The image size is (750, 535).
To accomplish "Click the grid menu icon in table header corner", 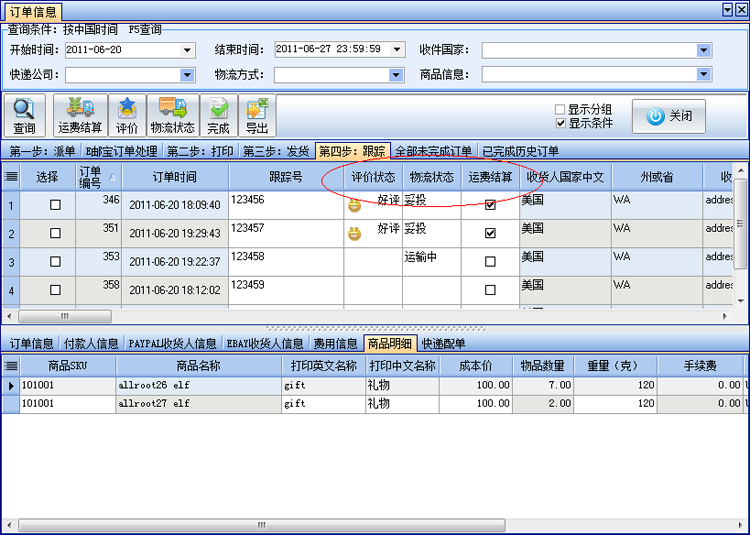I will point(10,177).
